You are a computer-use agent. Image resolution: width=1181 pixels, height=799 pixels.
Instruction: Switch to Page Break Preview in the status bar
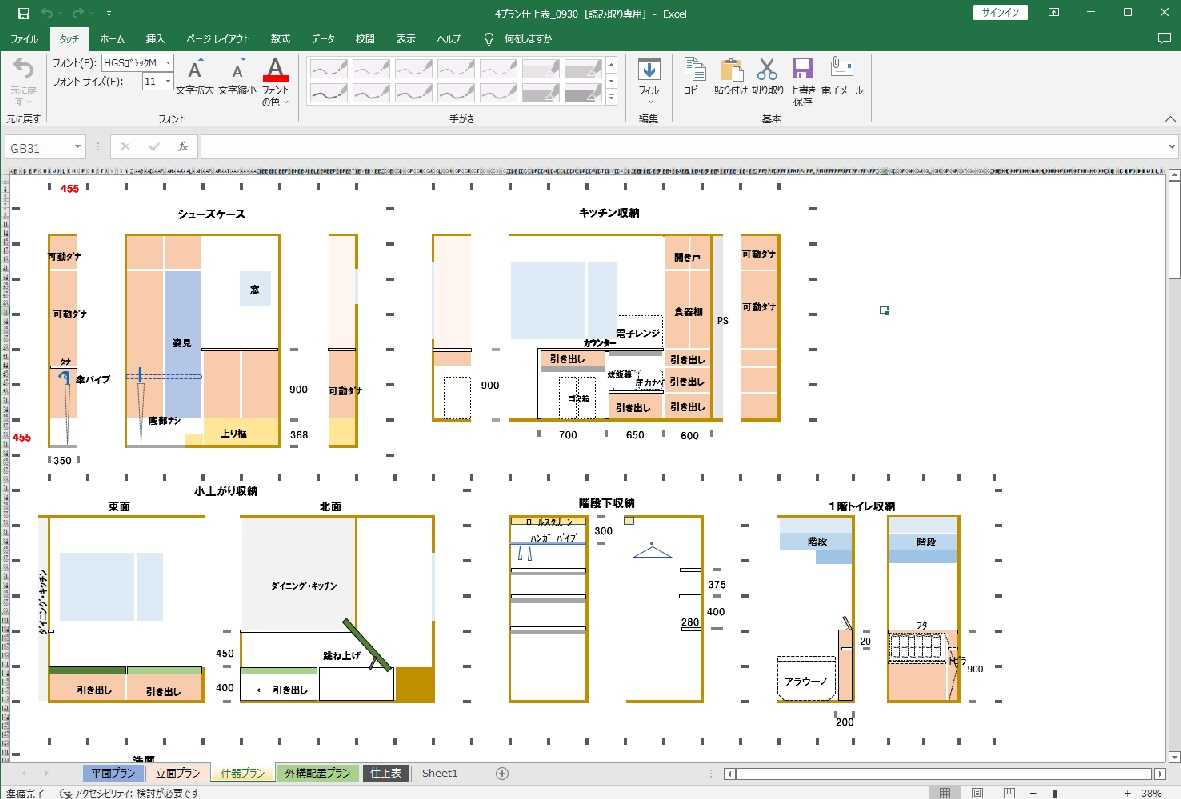tap(1009, 793)
